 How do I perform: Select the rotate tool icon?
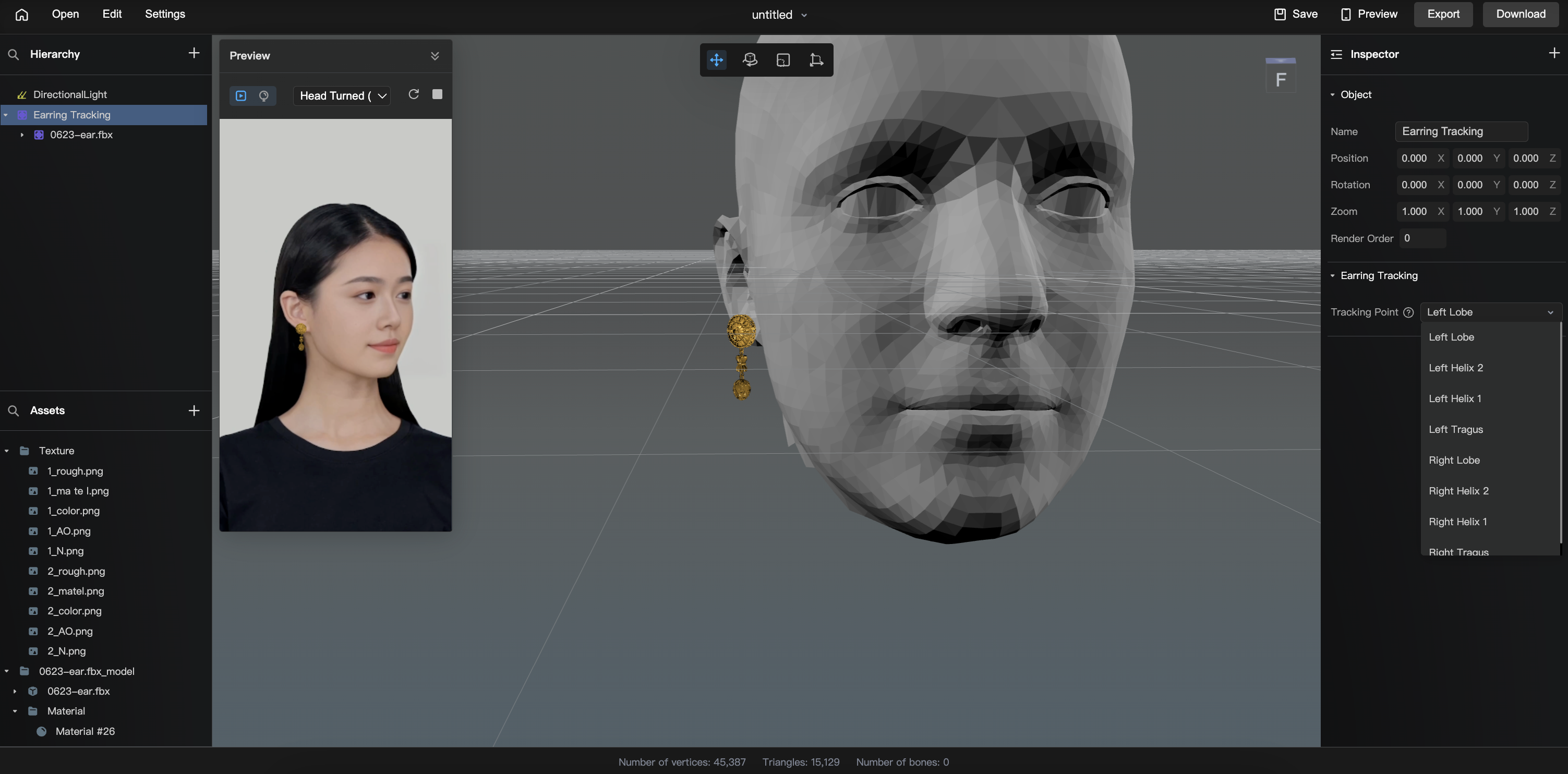(x=750, y=60)
